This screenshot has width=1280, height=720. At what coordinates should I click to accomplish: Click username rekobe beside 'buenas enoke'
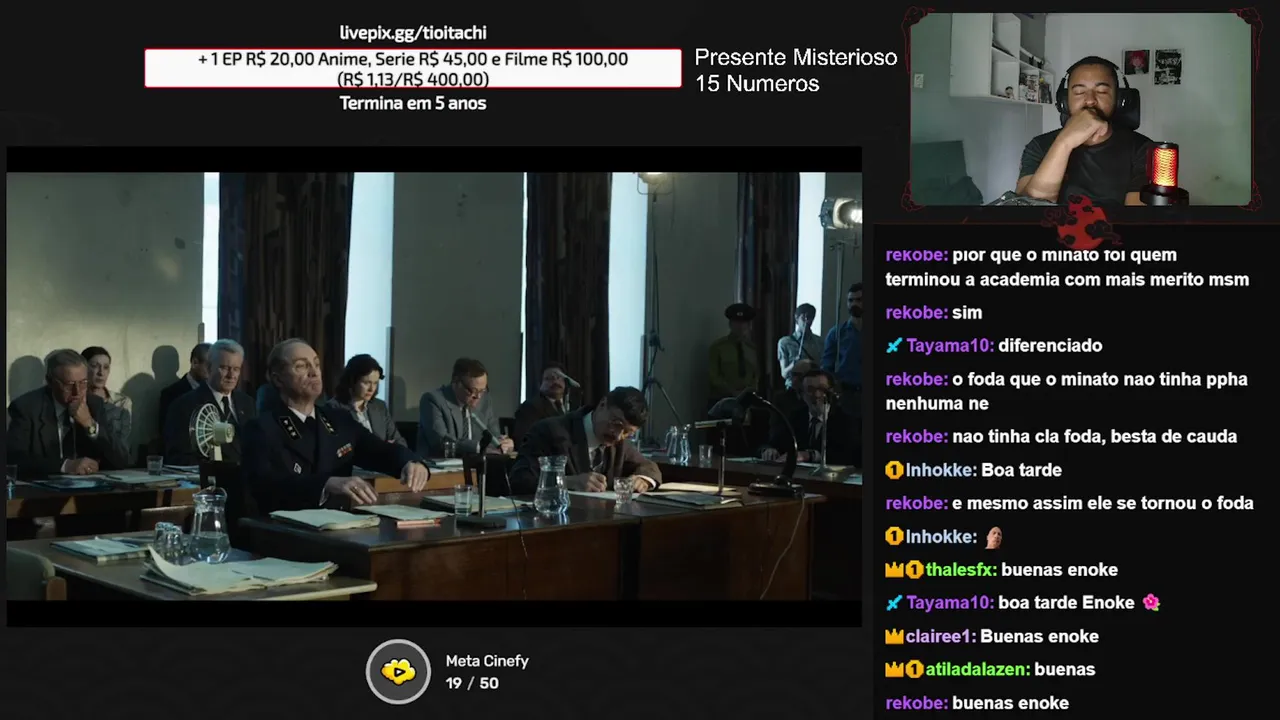(x=916, y=703)
